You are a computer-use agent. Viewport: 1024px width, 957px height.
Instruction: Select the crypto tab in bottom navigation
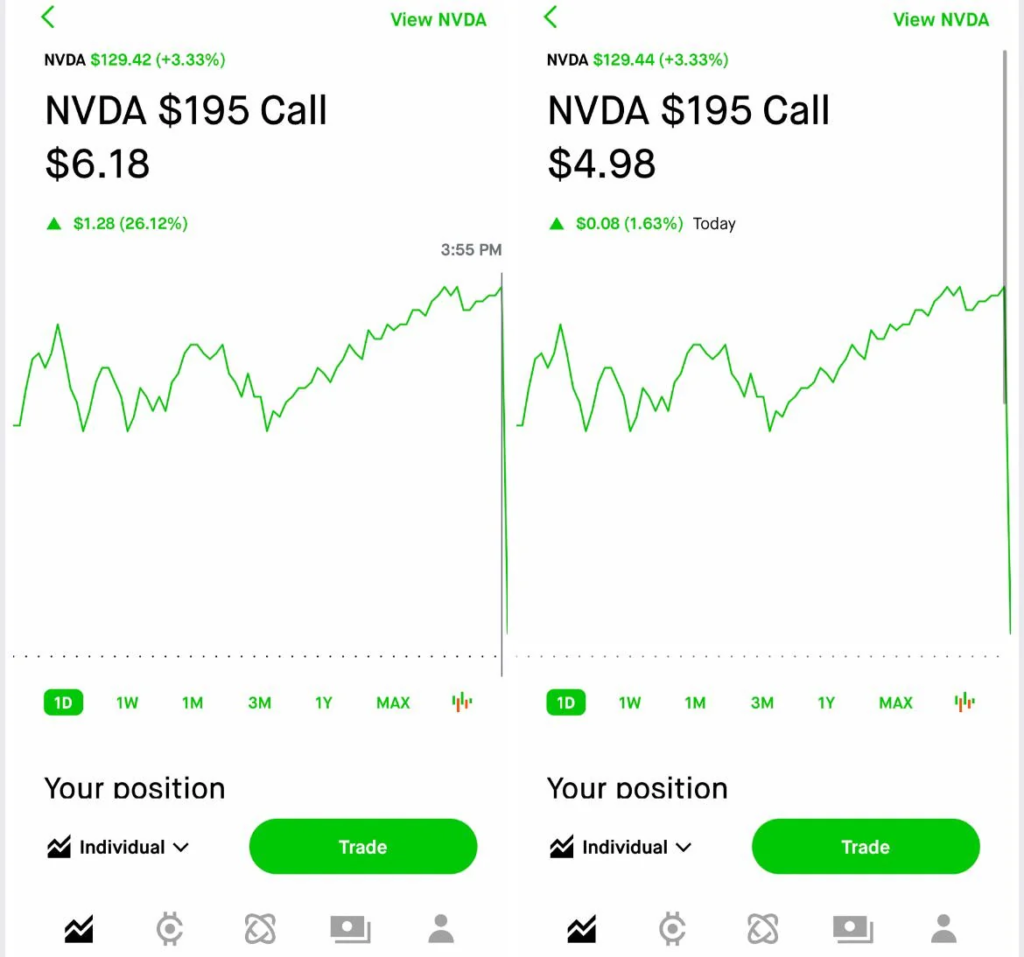tap(170, 930)
